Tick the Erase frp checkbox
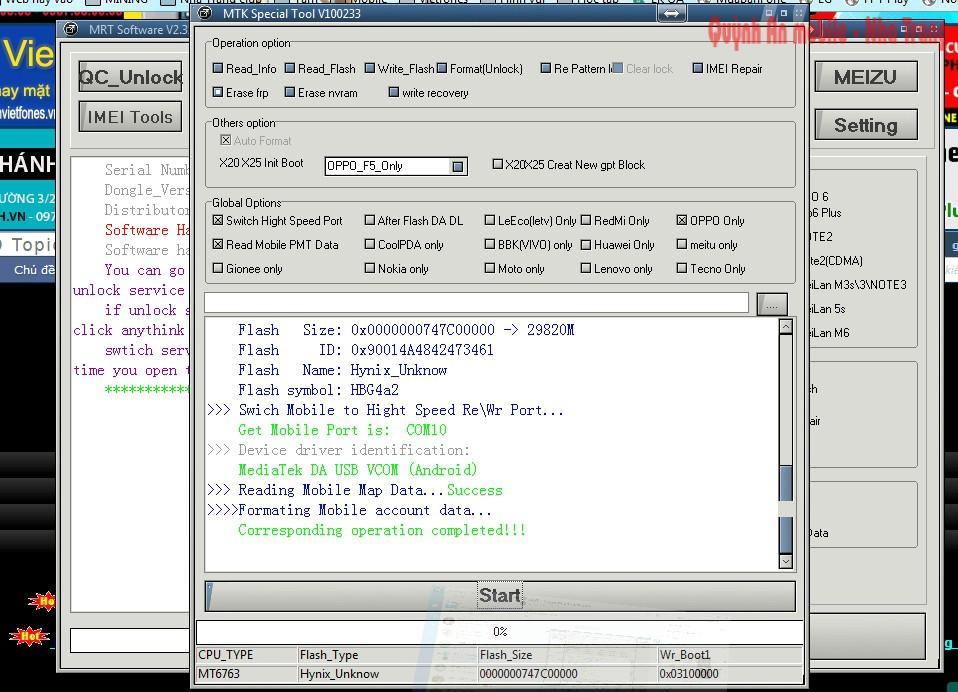This screenshot has width=958, height=692. pyautogui.click(x=218, y=92)
